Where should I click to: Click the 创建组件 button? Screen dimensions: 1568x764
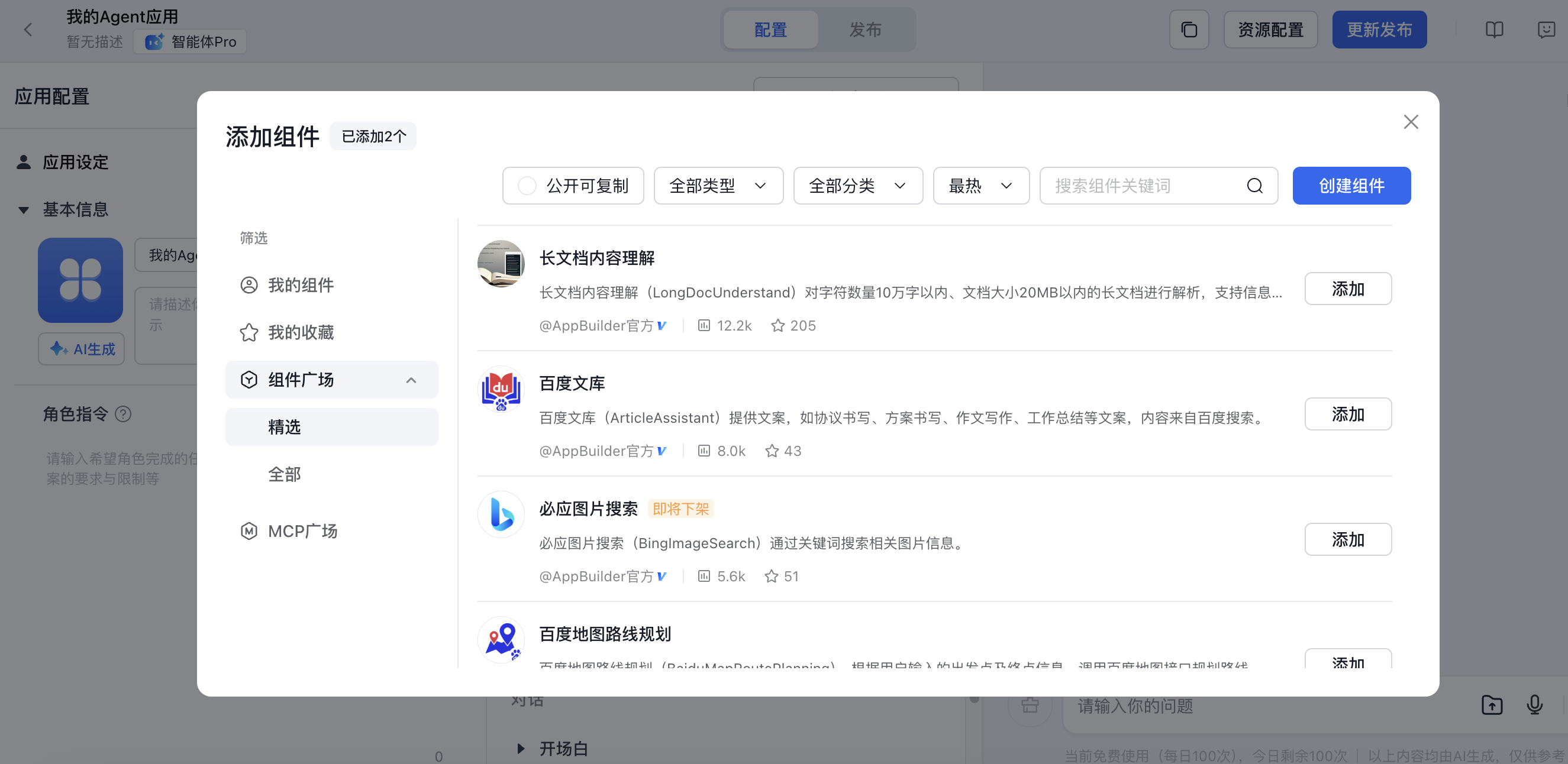(x=1351, y=186)
